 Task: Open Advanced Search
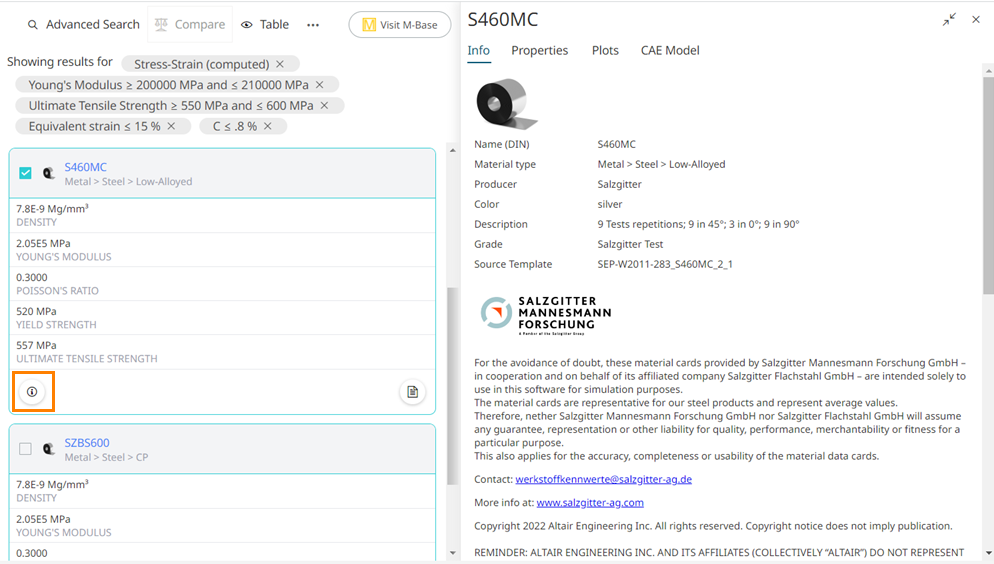(83, 25)
